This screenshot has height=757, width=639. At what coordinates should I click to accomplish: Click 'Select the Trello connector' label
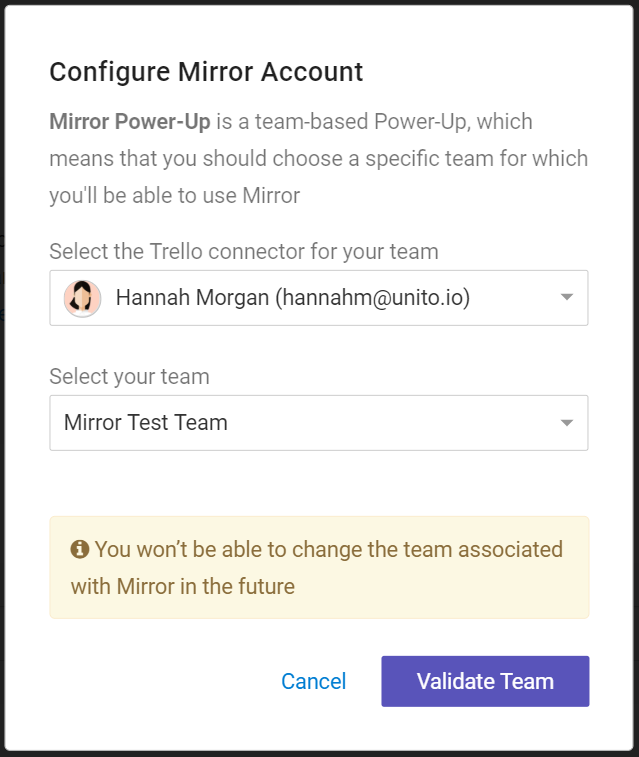coord(244,252)
